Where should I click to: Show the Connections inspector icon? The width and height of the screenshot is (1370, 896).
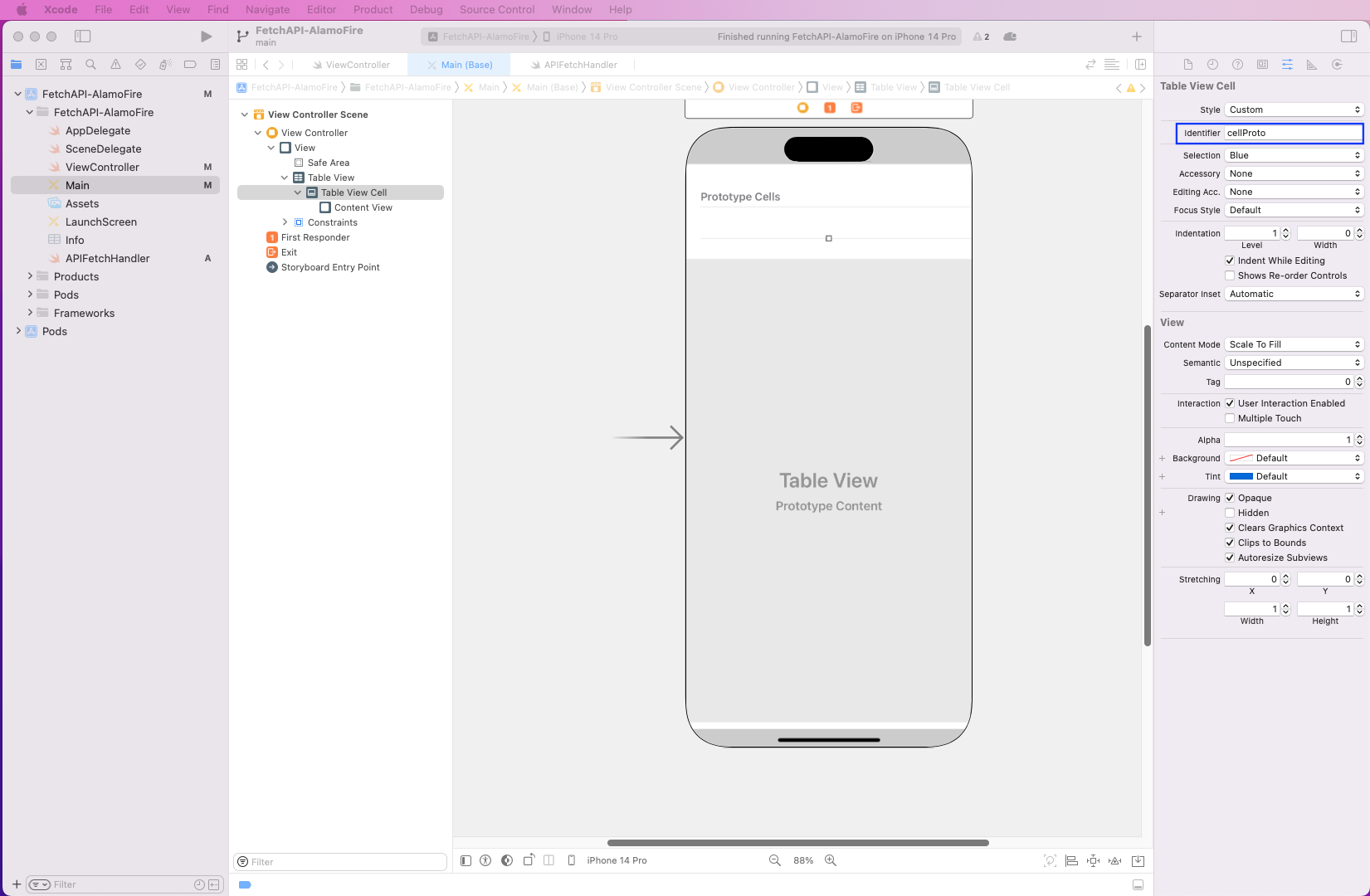1337,65
